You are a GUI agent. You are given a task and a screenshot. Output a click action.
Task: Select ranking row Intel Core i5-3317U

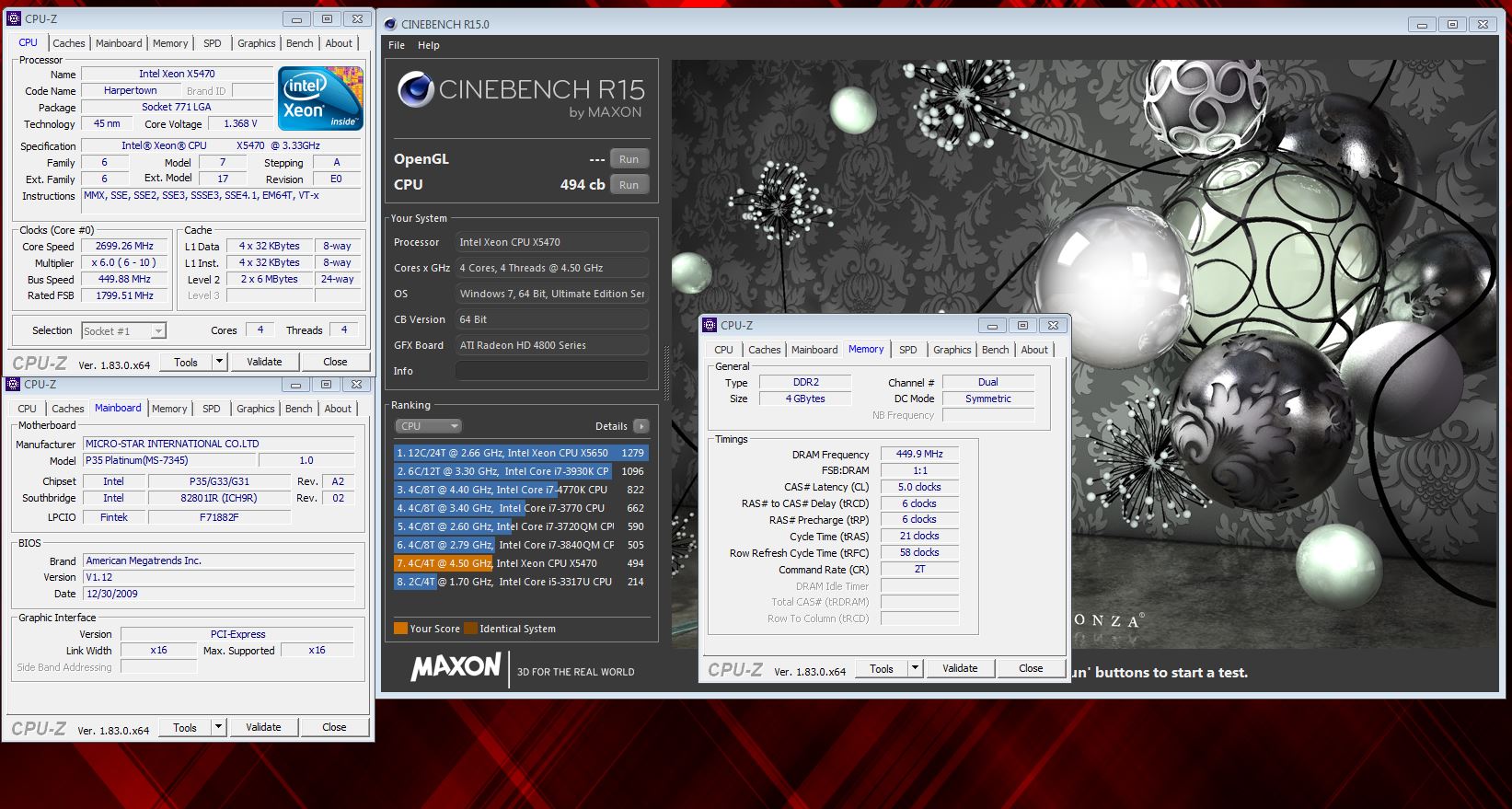pos(521,582)
